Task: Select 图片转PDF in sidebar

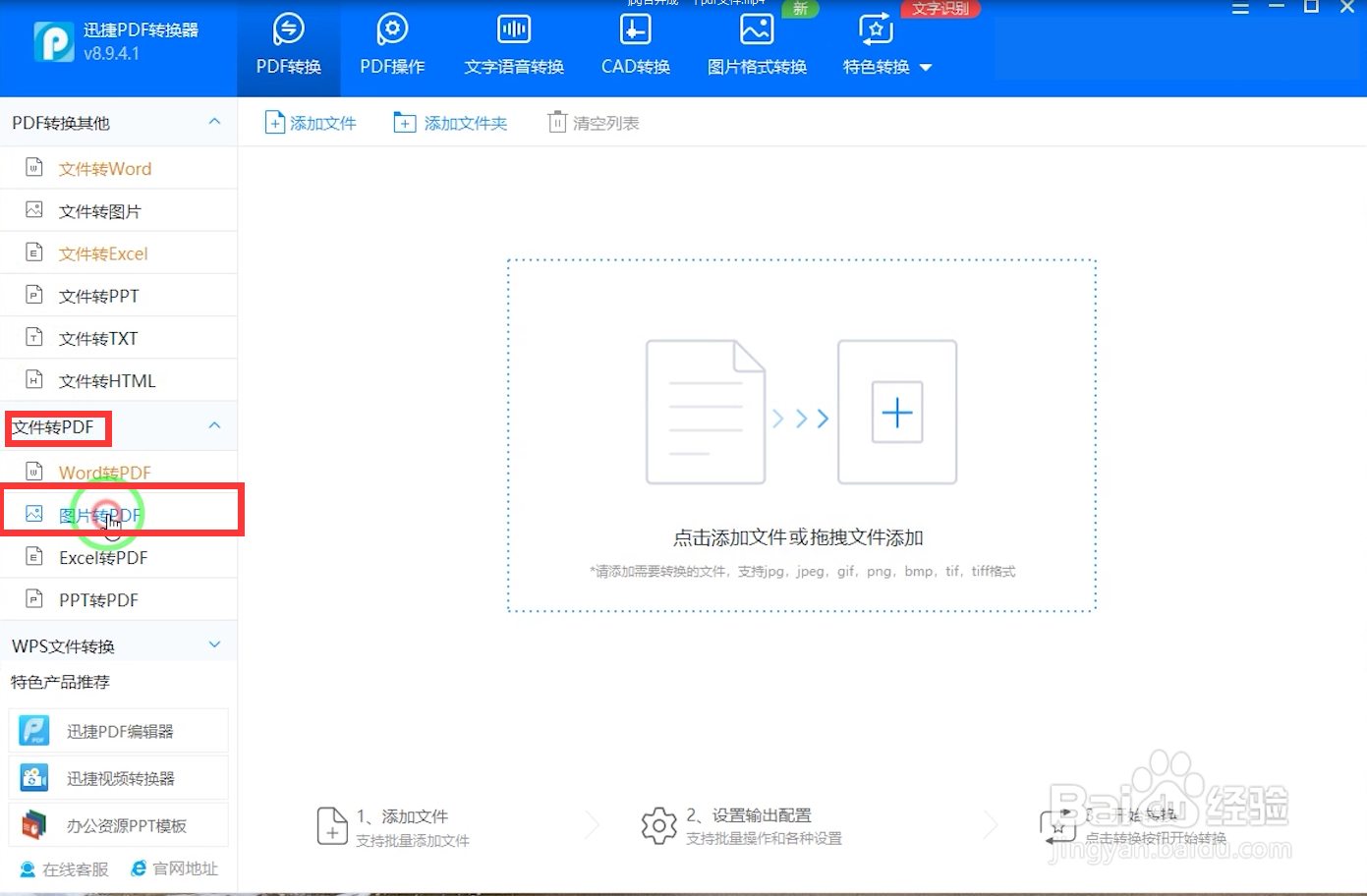Action: pyautogui.click(x=118, y=515)
